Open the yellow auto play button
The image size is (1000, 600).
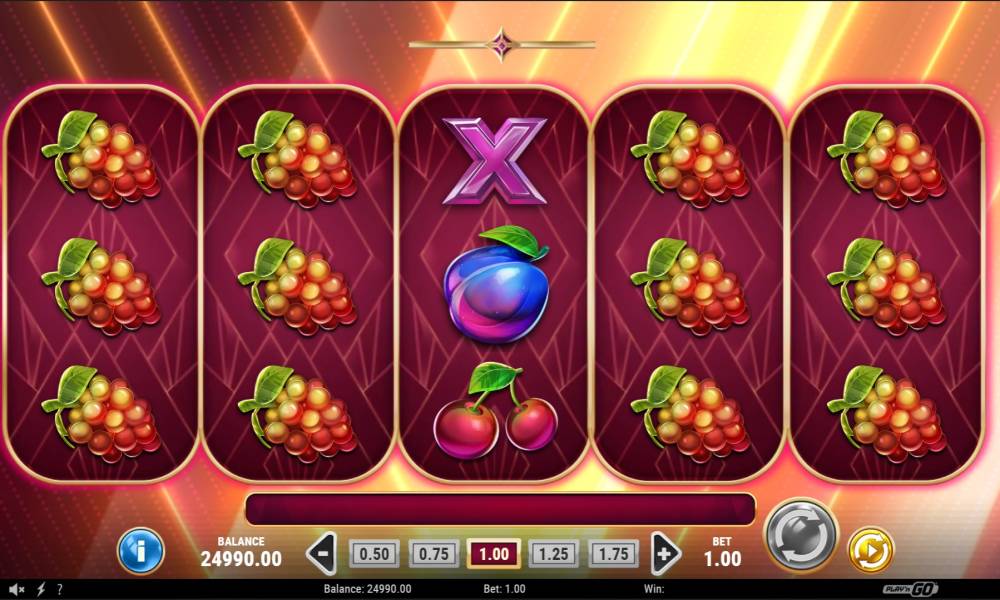(871, 549)
